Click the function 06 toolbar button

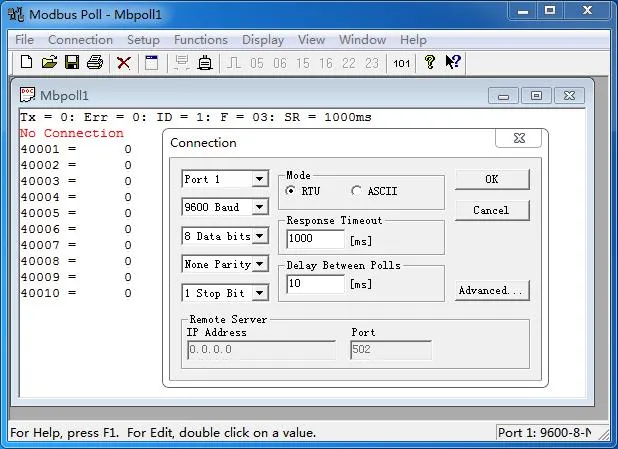point(280,63)
